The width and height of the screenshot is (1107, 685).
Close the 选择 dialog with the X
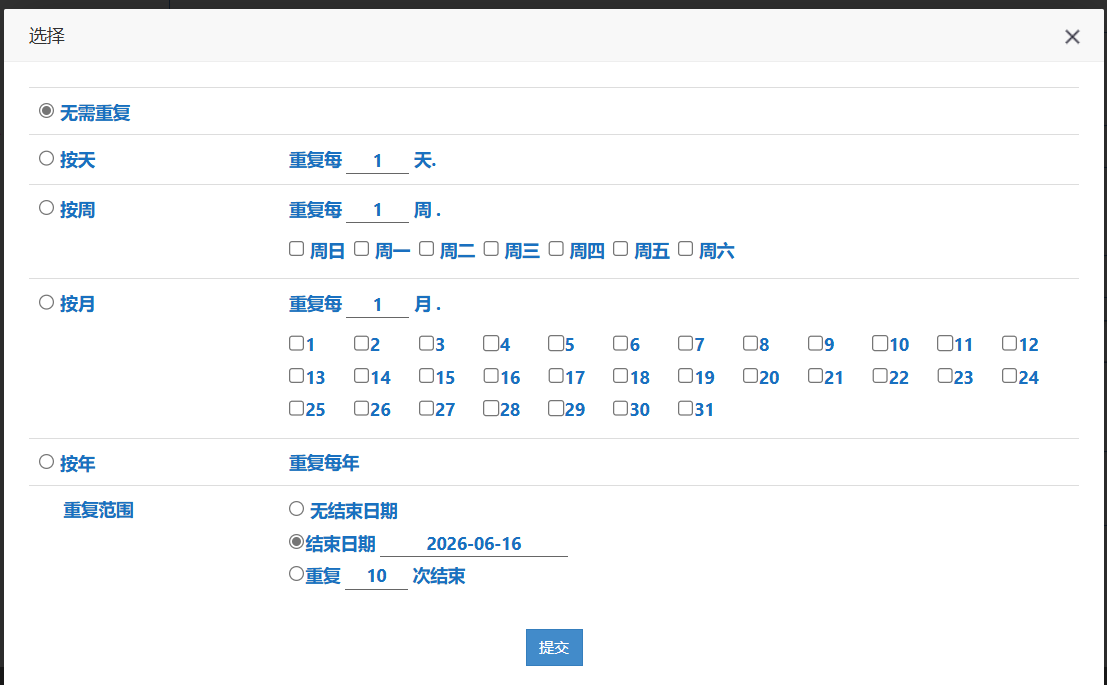[1072, 37]
